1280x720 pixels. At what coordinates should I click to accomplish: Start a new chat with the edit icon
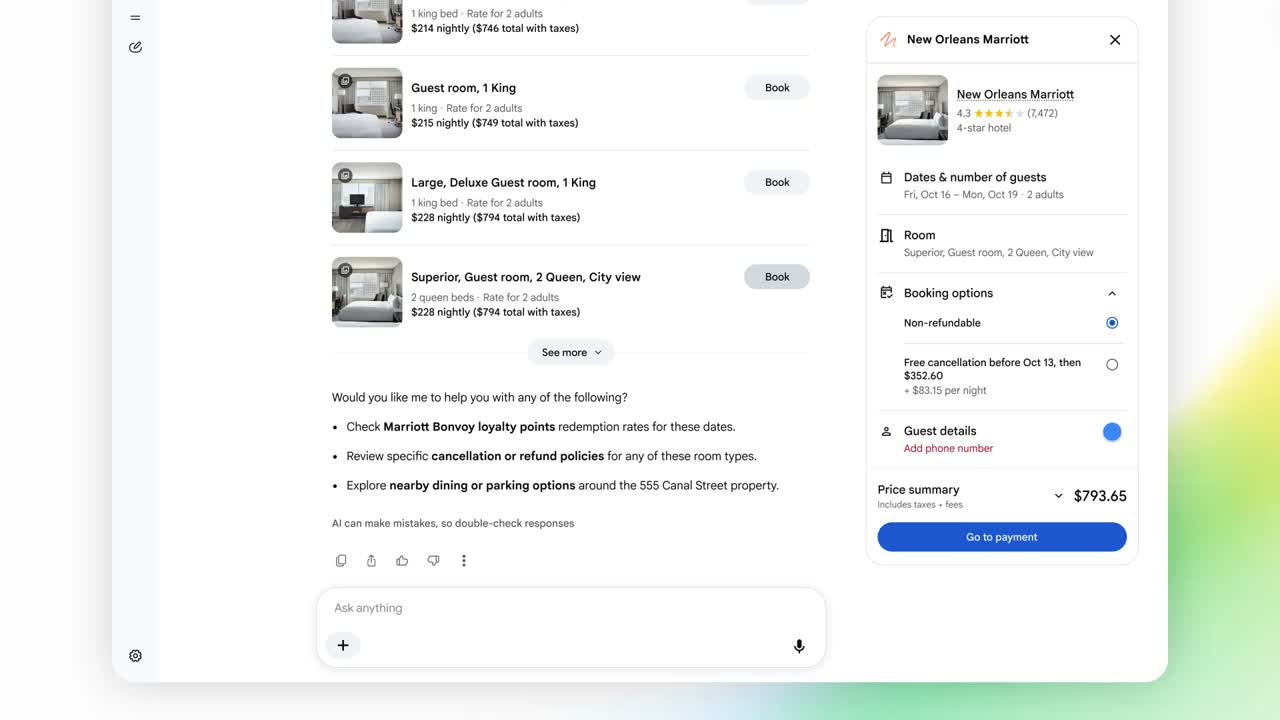click(x=135, y=47)
